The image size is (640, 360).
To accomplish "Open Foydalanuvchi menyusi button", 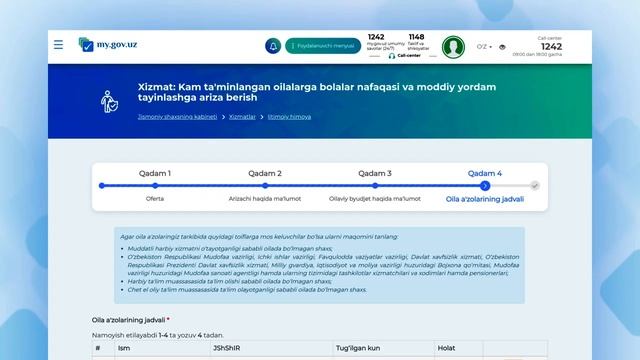I will [x=323, y=46].
